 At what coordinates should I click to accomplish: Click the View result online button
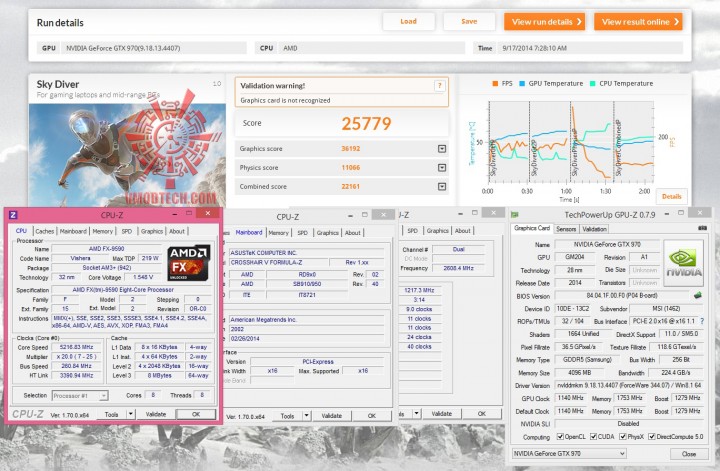(638, 22)
